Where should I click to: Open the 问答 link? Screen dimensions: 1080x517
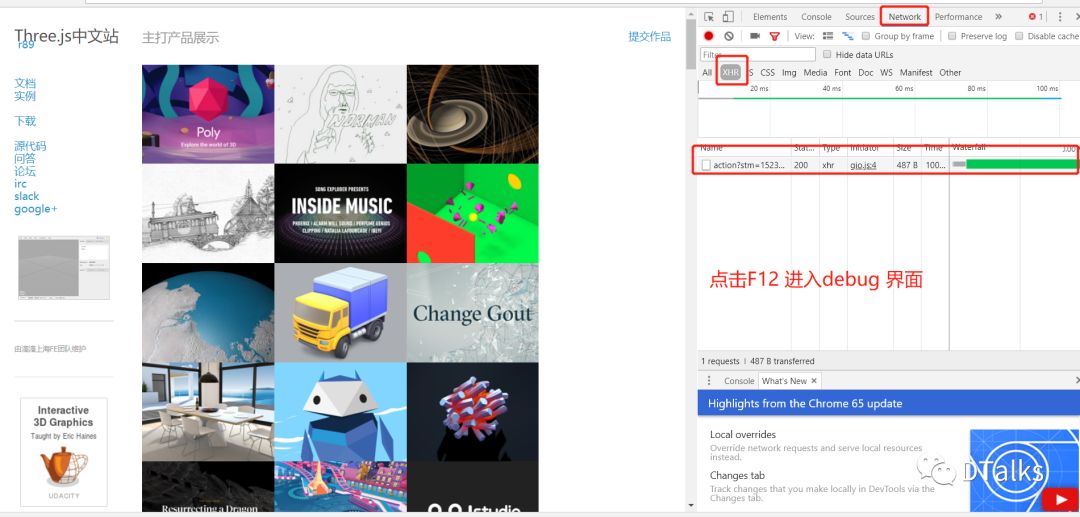click(x=25, y=159)
